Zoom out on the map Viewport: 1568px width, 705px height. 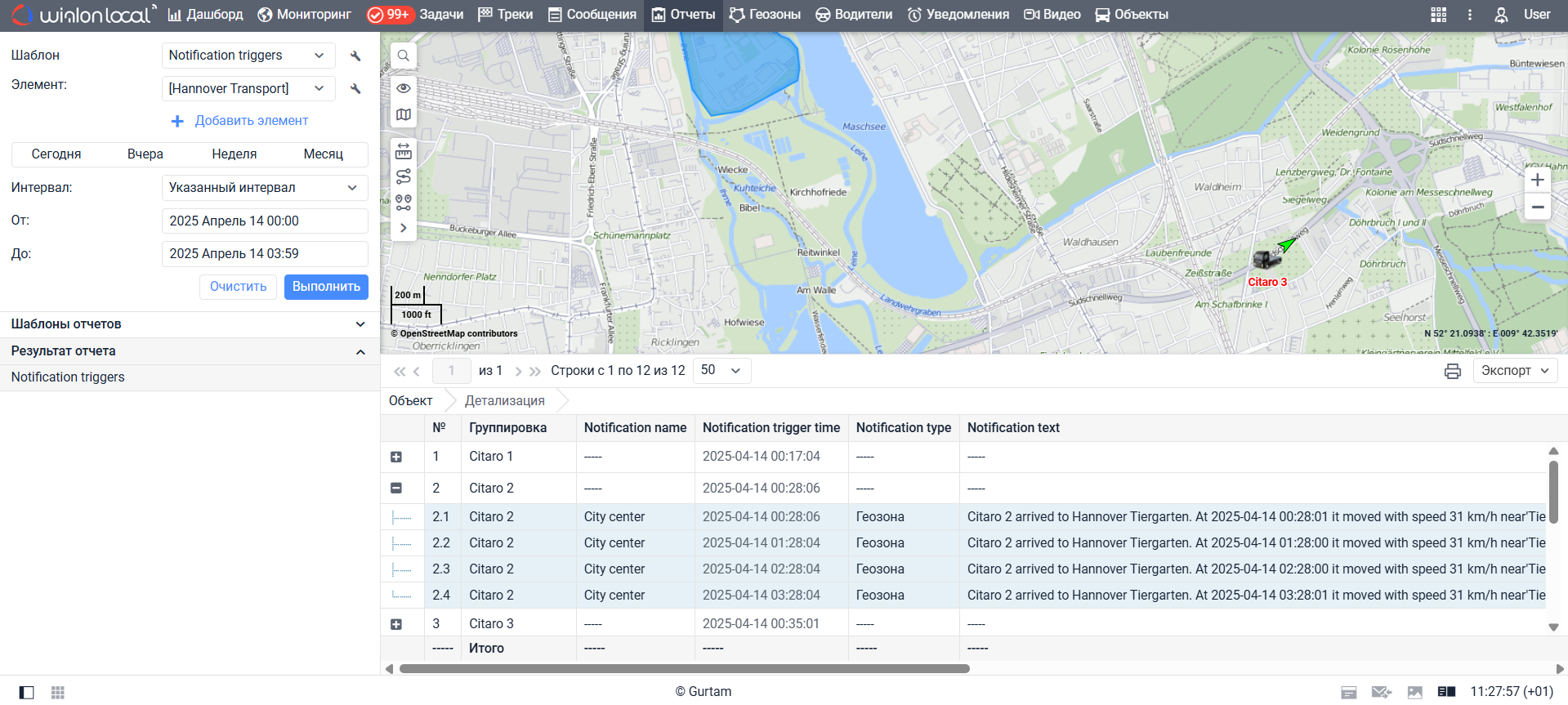point(1537,207)
